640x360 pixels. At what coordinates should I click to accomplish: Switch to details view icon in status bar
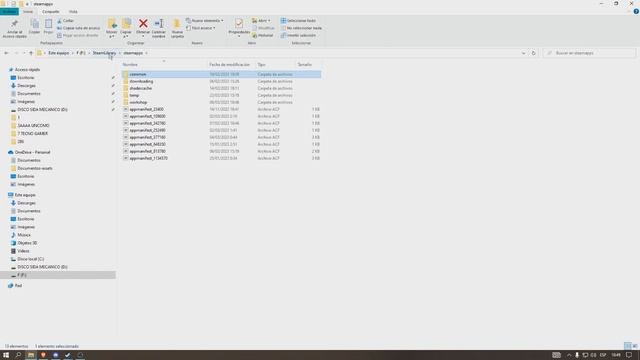(628, 346)
